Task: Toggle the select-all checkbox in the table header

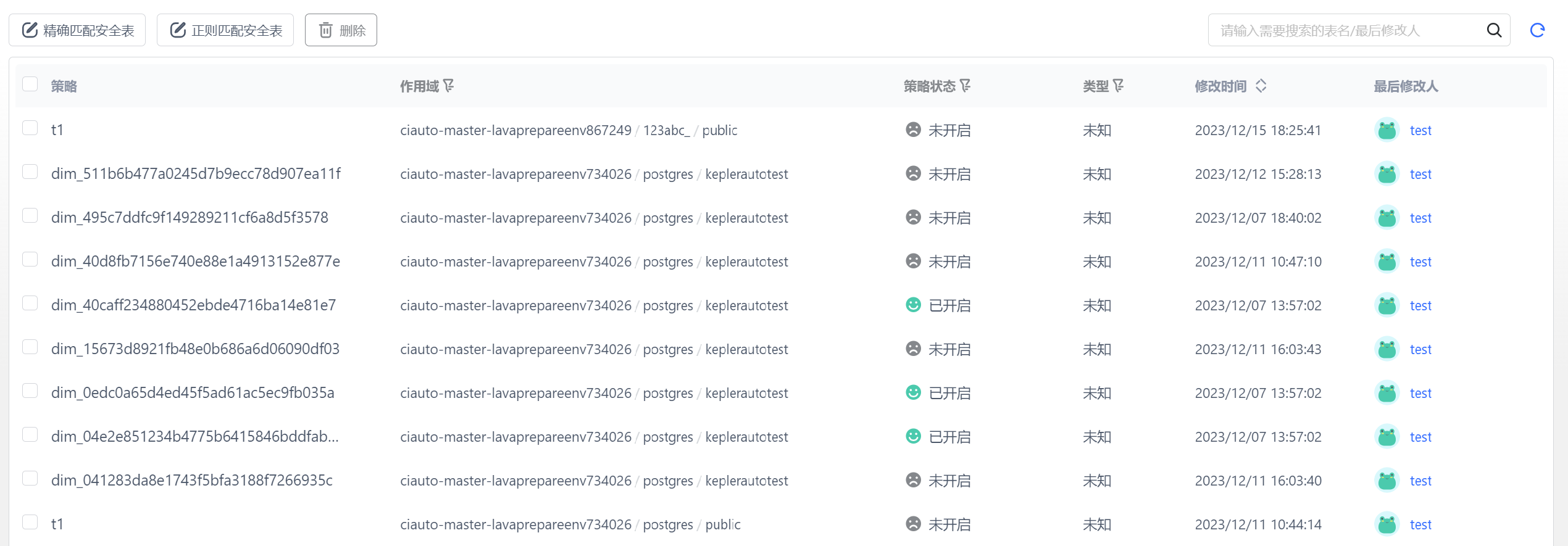Action: pyautogui.click(x=30, y=84)
